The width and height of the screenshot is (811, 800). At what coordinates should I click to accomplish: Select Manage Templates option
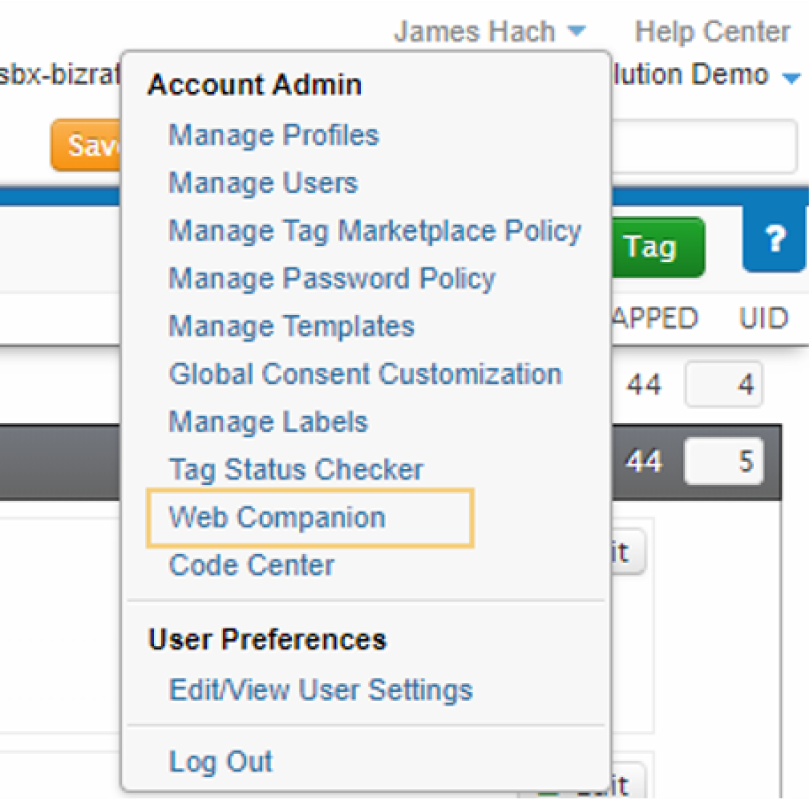[291, 326]
